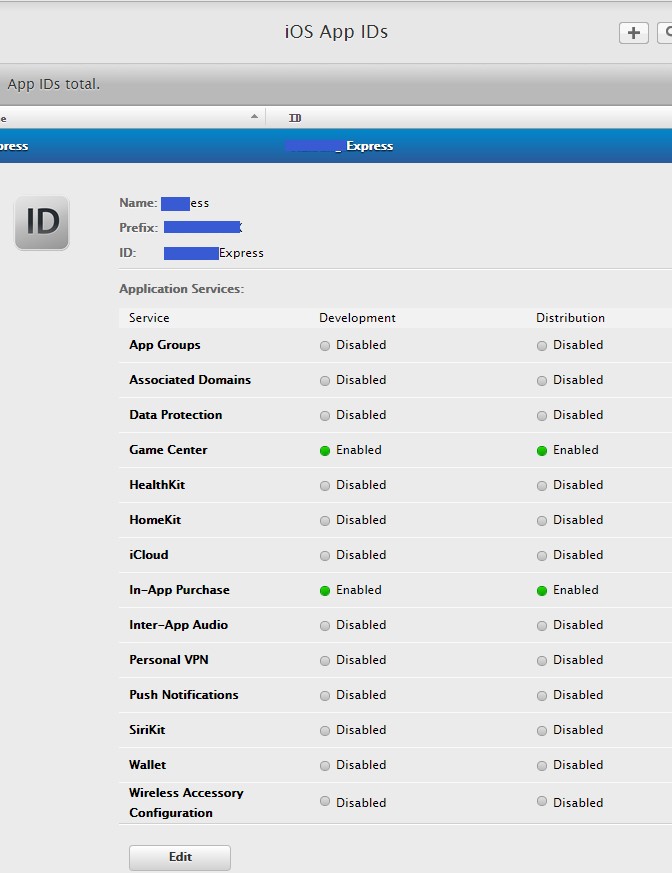
Task: Click the App Groups service label
Action: pyautogui.click(x=165, y=345)
